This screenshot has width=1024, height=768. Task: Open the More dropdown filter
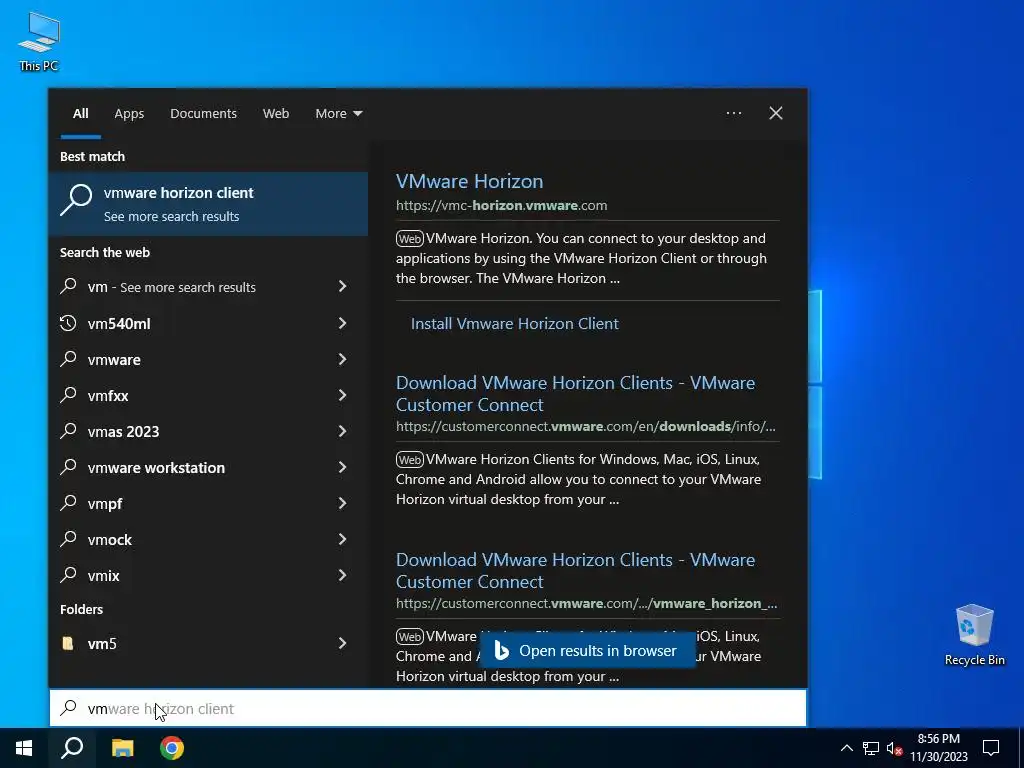(x=338, y=114)
